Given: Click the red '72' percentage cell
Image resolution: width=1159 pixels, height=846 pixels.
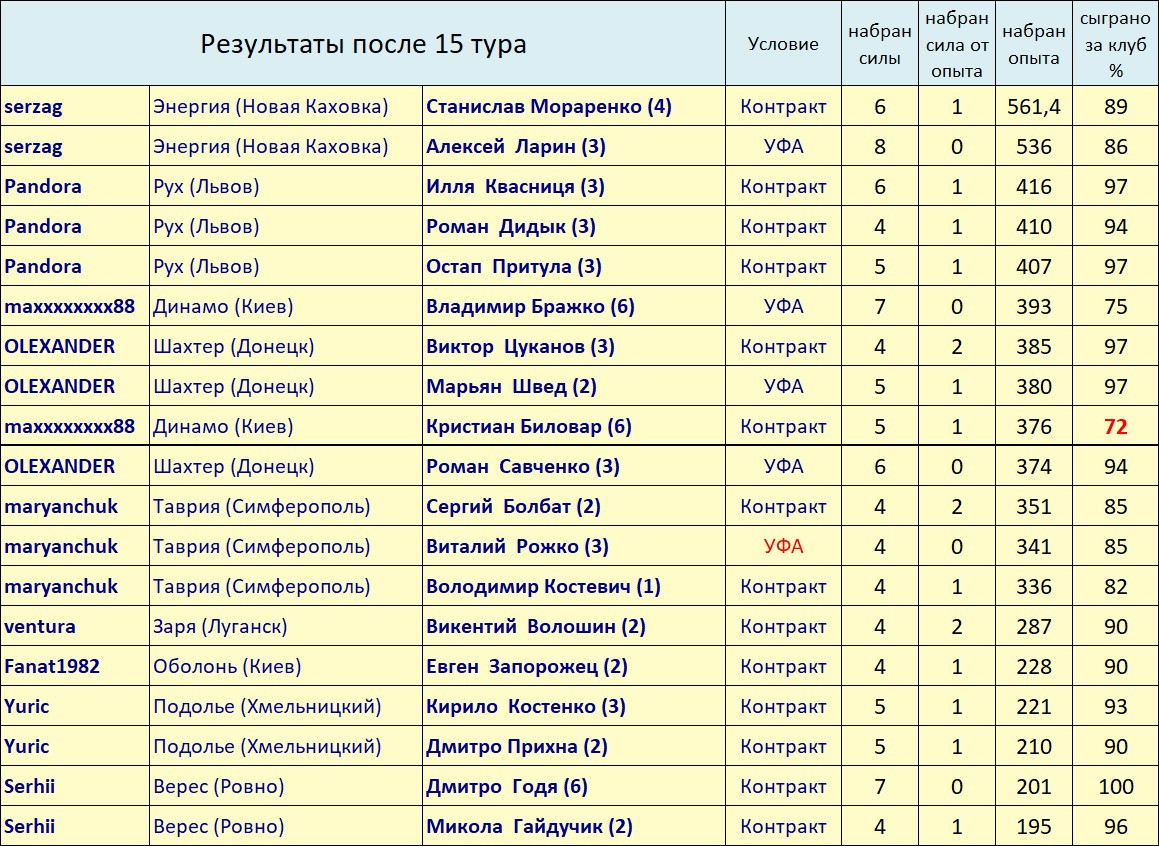Looking at the screenshot, I should pyautogui.click(x=1115, y=426).
